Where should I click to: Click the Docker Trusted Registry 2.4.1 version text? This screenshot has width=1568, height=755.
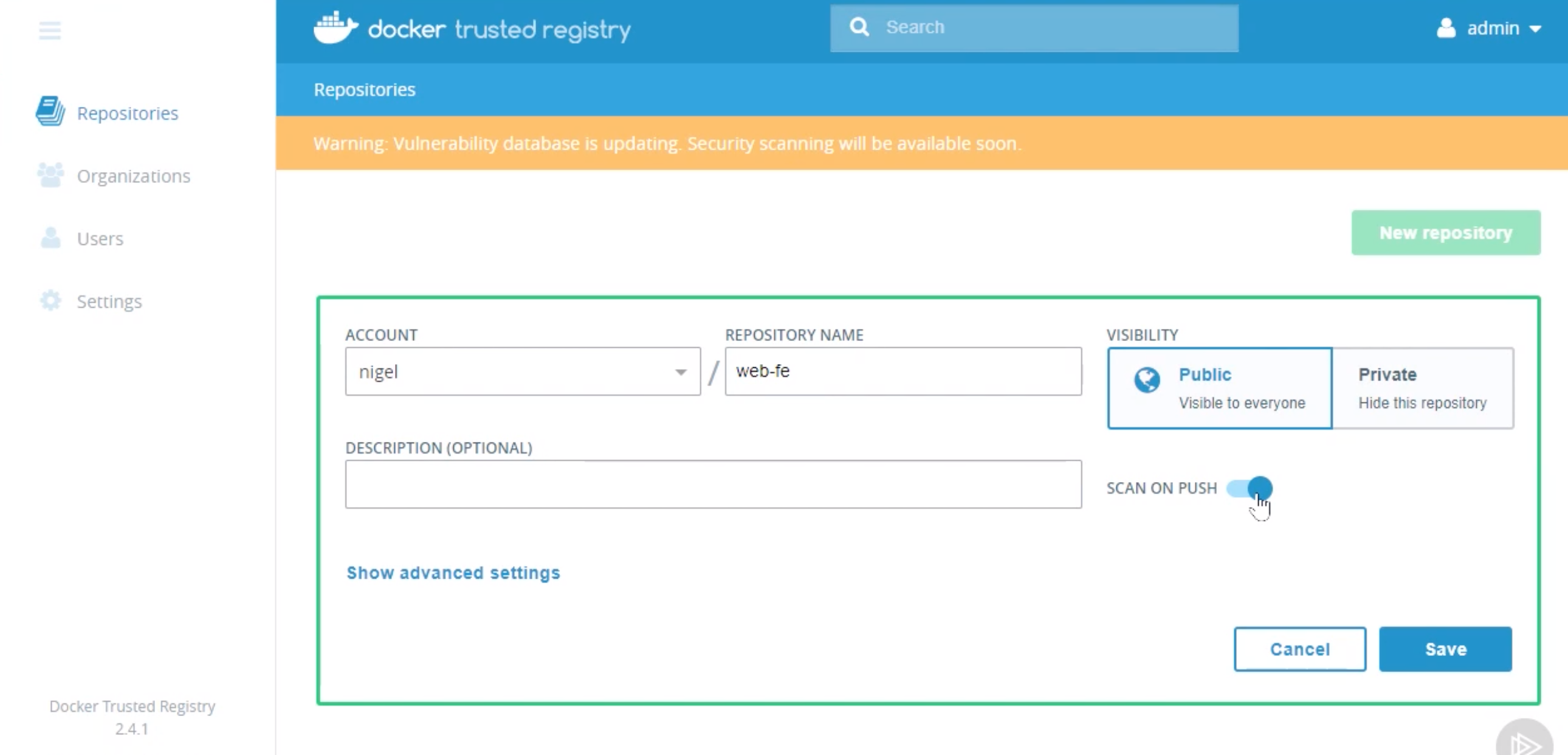pyautogui.click(x=132, y=717)
